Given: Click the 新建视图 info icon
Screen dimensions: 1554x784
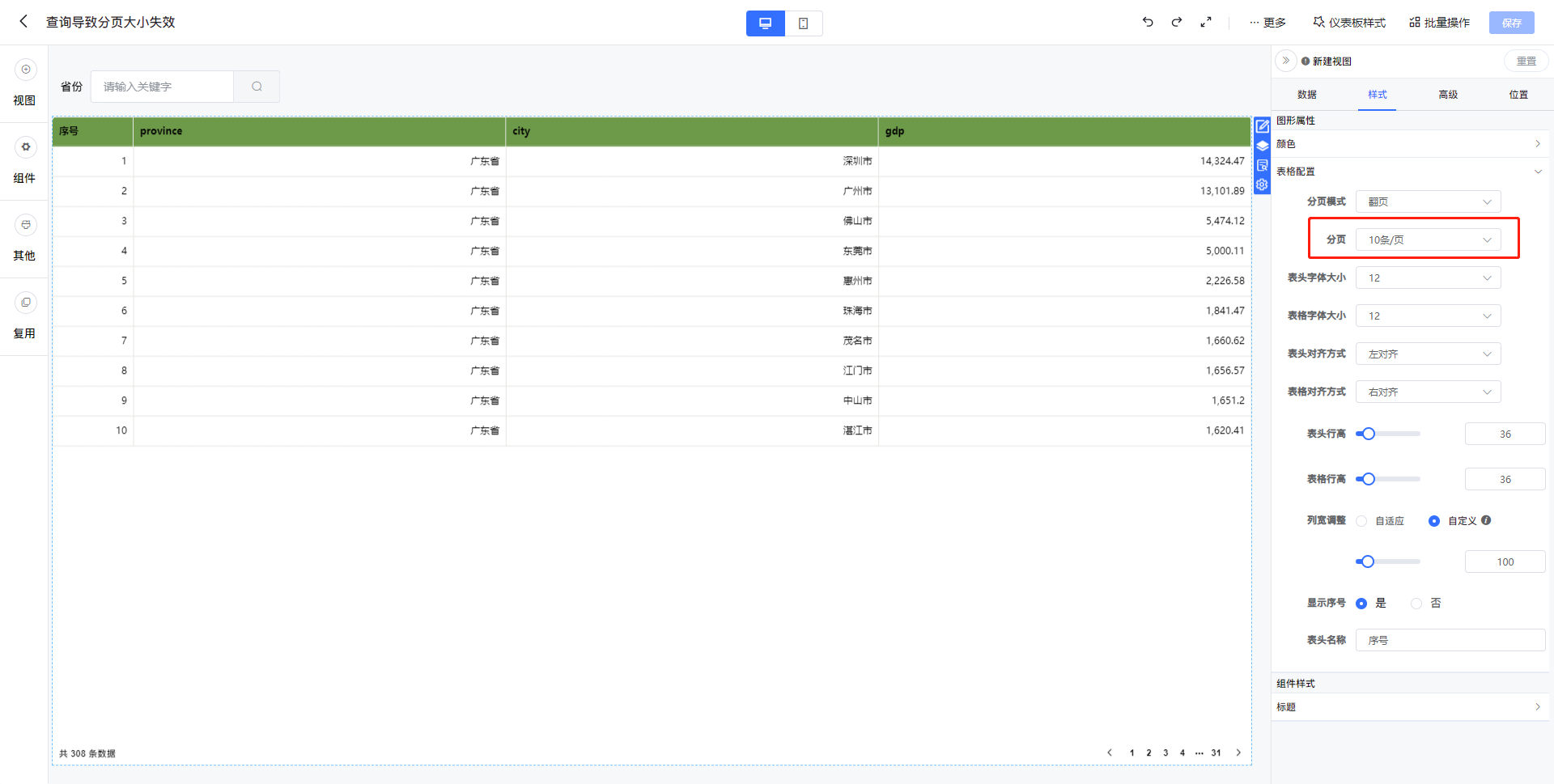Looking at the screenshot, I should click(1306, 61).
